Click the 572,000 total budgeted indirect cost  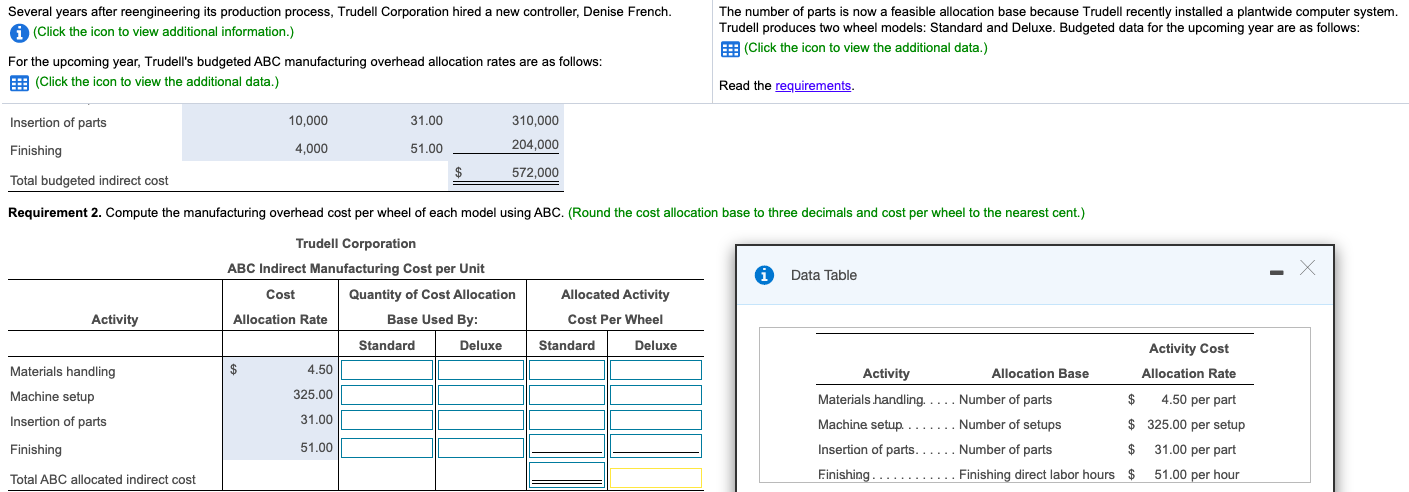pyautogui.click(x=535, y=173)
